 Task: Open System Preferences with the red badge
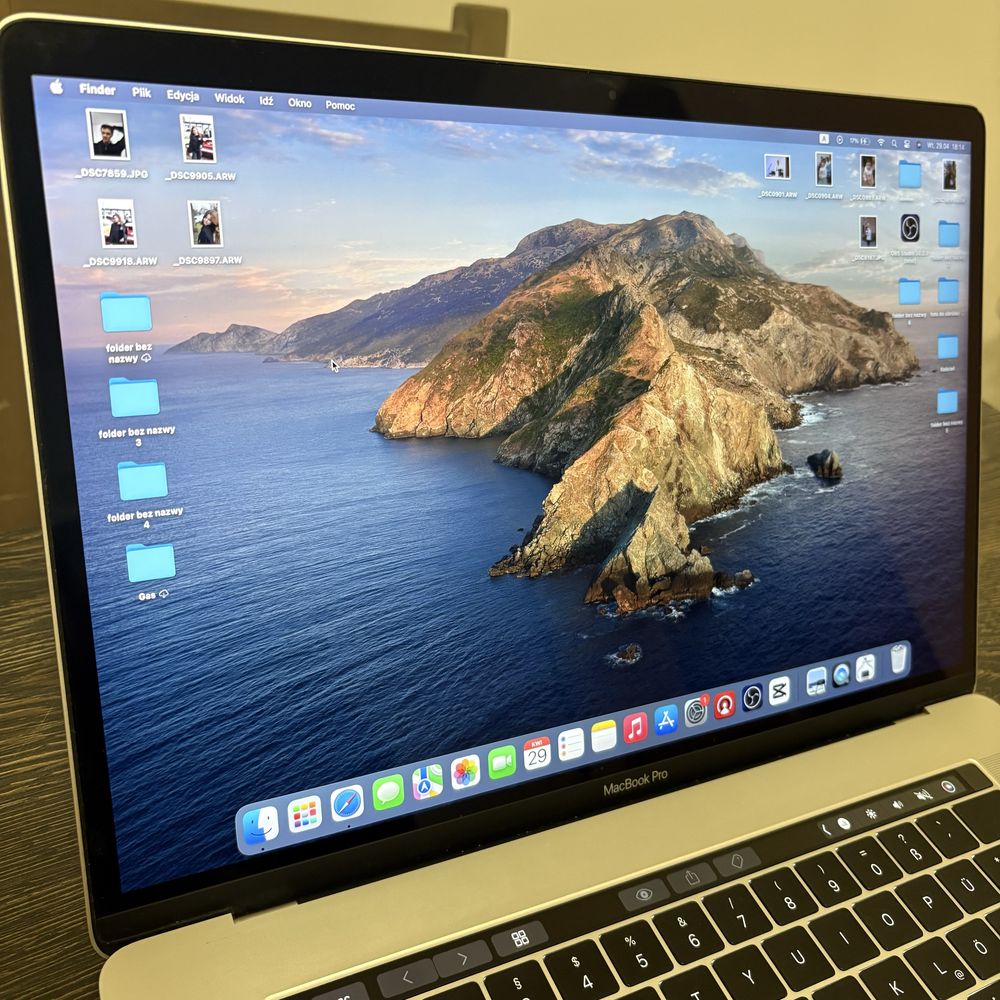click(696, 712)
